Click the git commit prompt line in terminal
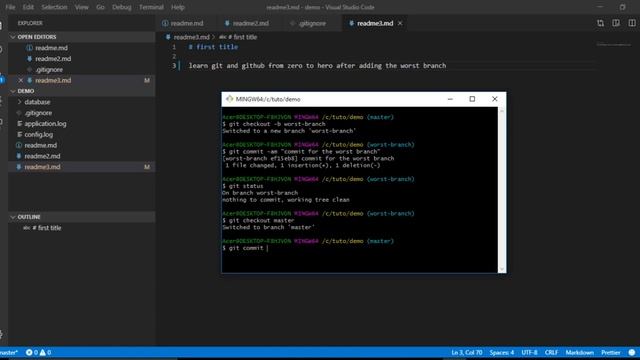The image size is (640, 360). (x=245, y=248)
